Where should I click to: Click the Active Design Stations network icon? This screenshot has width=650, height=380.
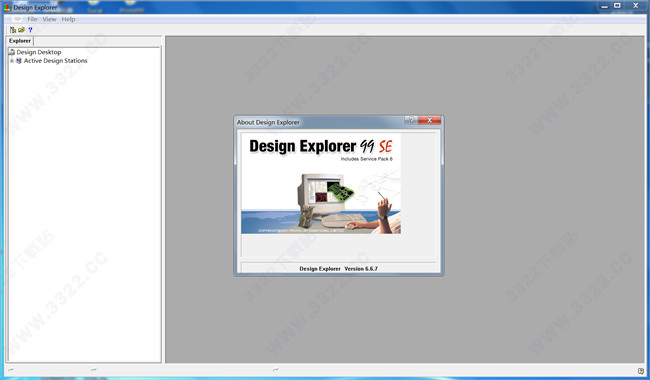(x=19, y=61)
